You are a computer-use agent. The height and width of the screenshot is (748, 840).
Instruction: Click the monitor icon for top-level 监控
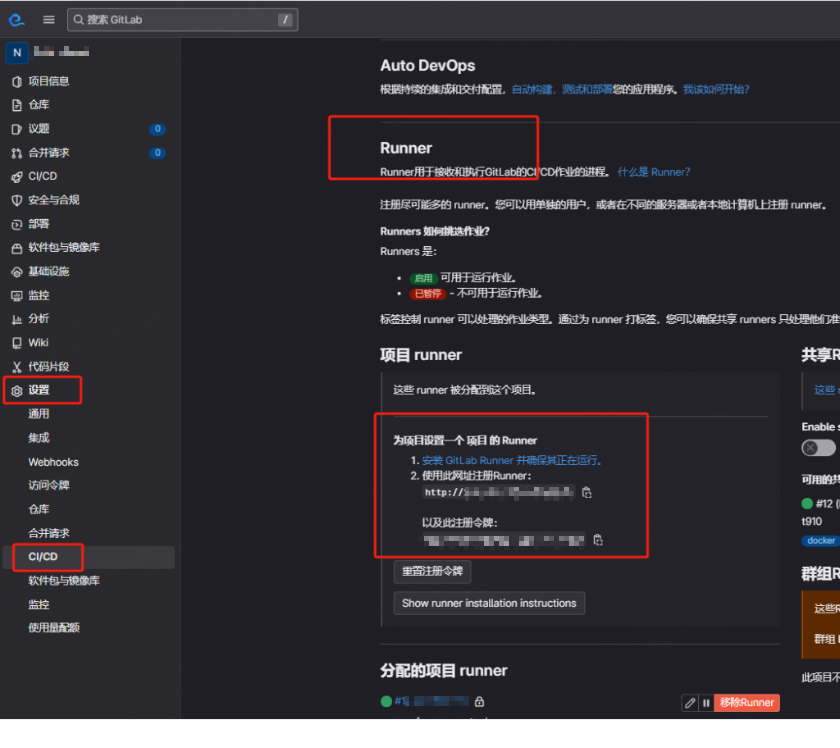17,296
